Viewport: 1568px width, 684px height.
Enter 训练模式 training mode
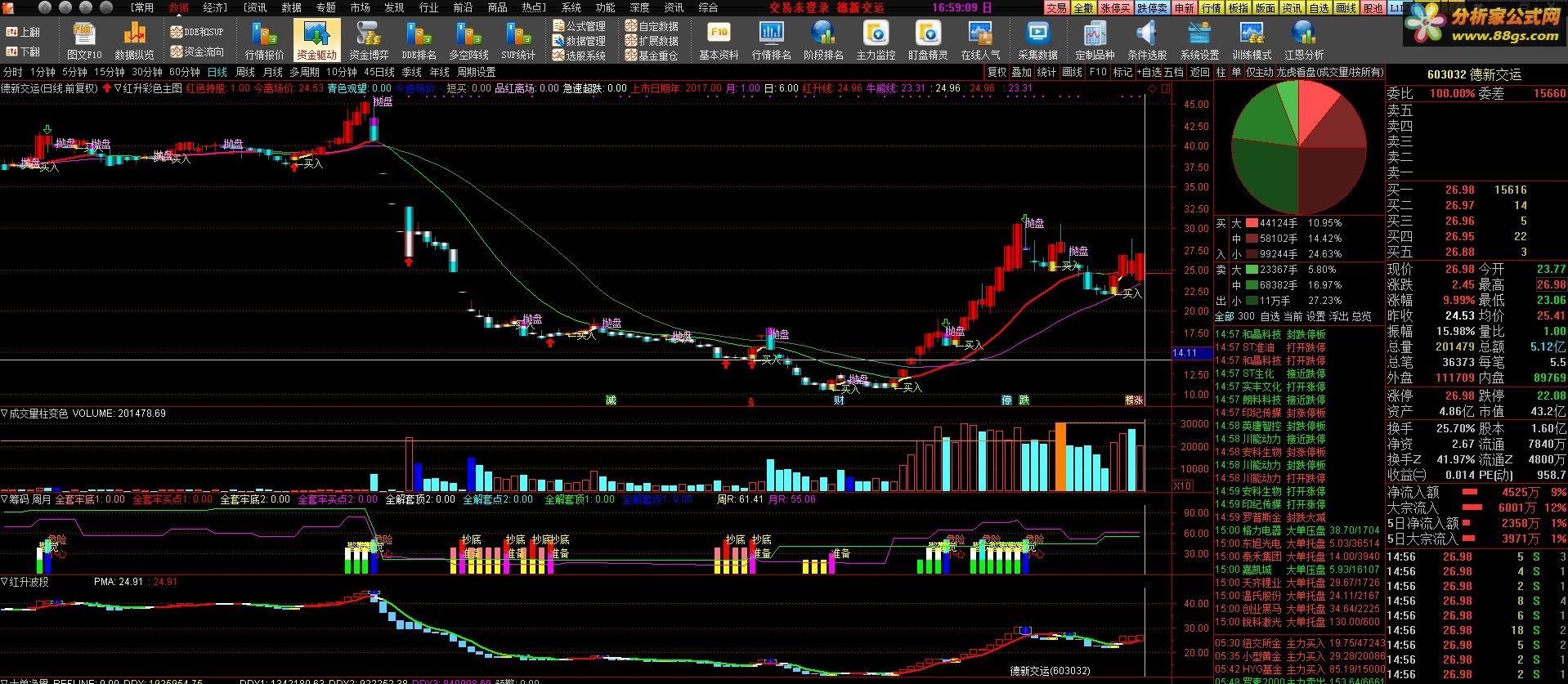click(x=1252, y=41)
